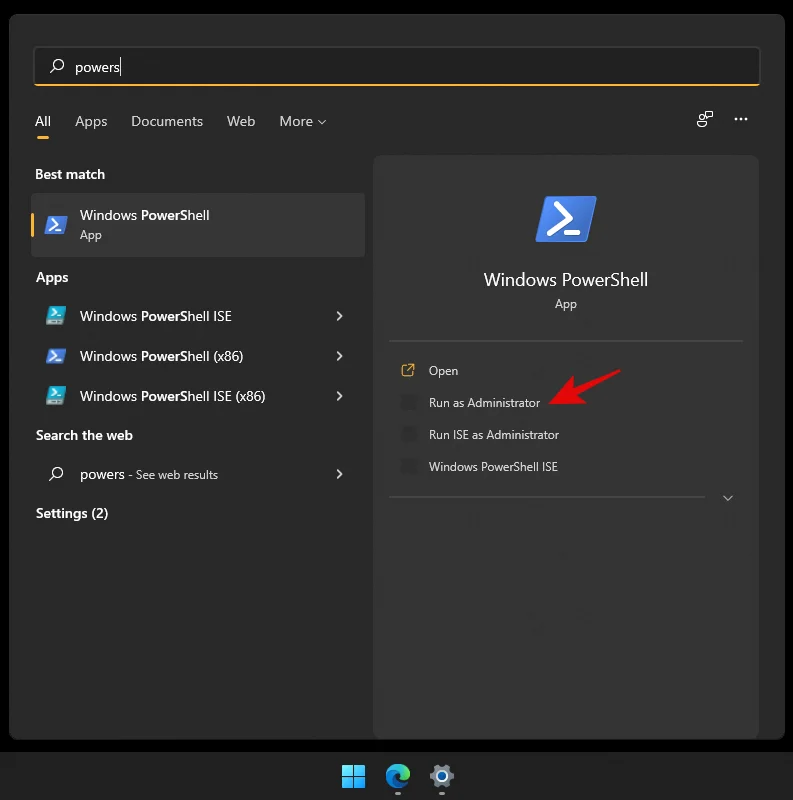Click the large PowerShell icon in preview pane

[x=565, y=218]
